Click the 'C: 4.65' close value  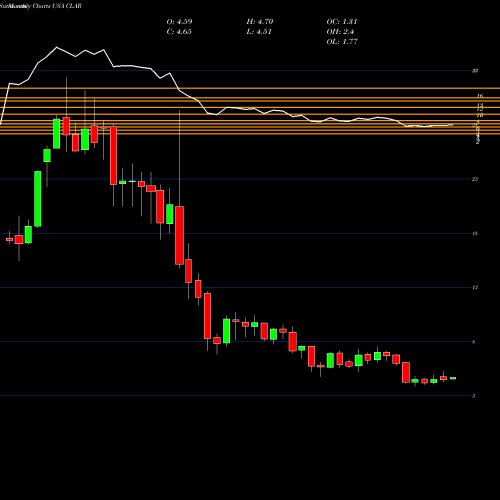click(x=179, y=32)
